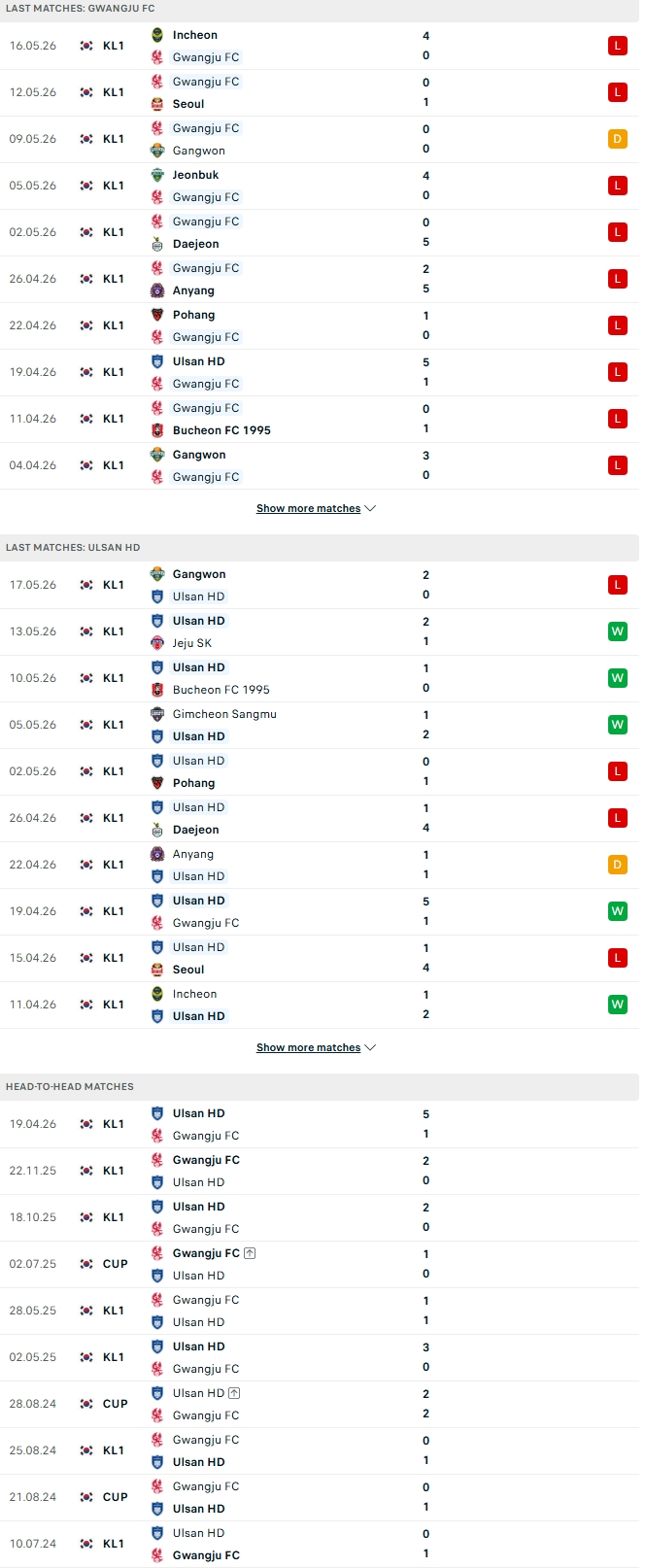Image resolution: width=646 pixels, height=1568 pixels.
Task: Open the 28.08.24 CUP match row
Action: 320,1404
